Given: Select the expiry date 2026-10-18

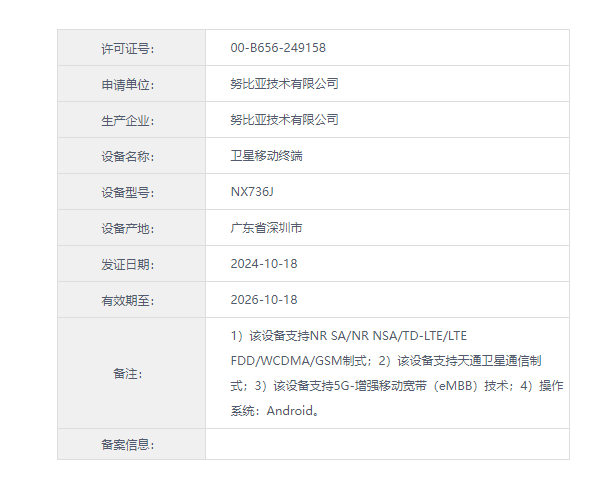Looking at the screenshot, I should (x=264, y=299).
